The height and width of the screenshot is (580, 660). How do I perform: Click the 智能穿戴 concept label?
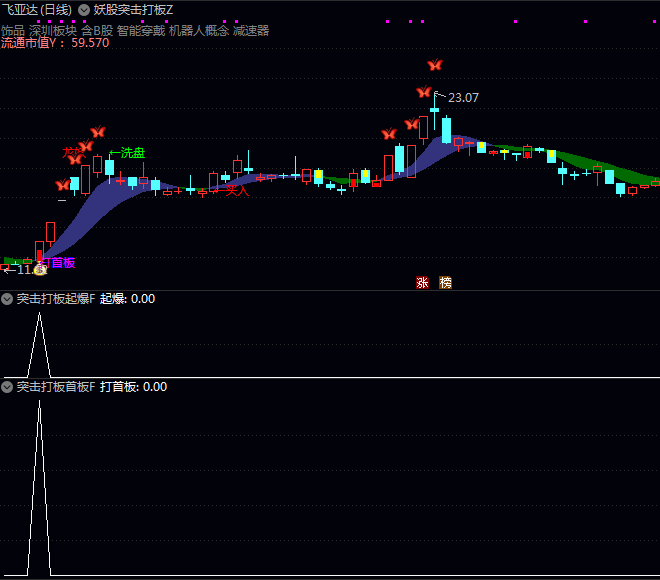point(141,31)
